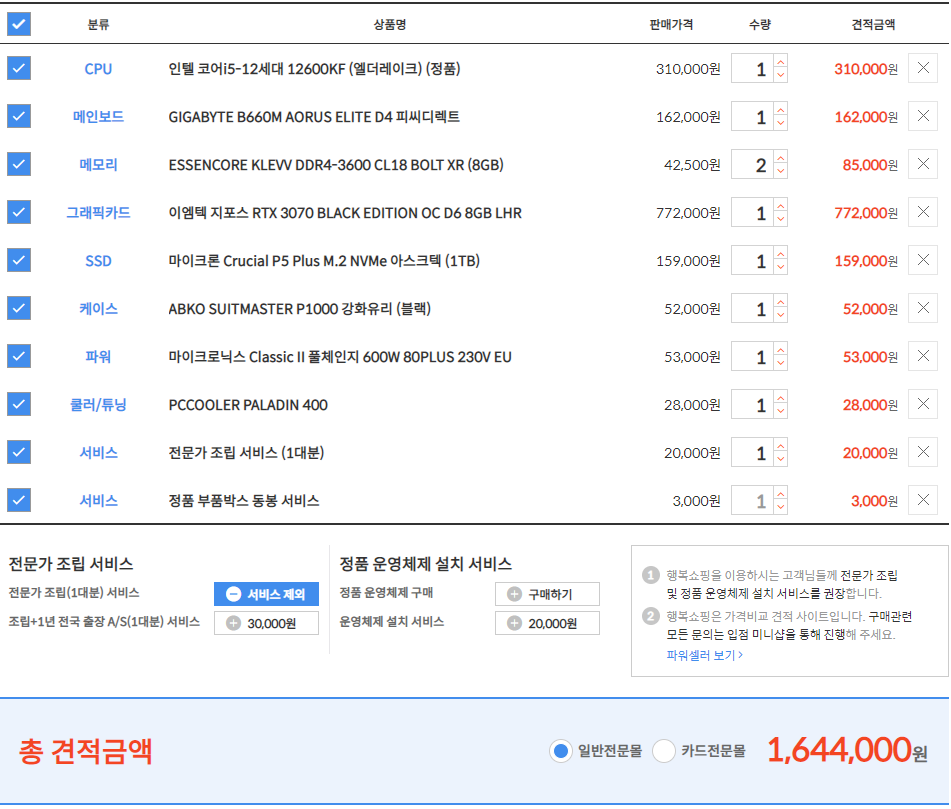The image size is (951, 809).
Task: Click the CPU quantity input field
Action: [x=752, y=69]
